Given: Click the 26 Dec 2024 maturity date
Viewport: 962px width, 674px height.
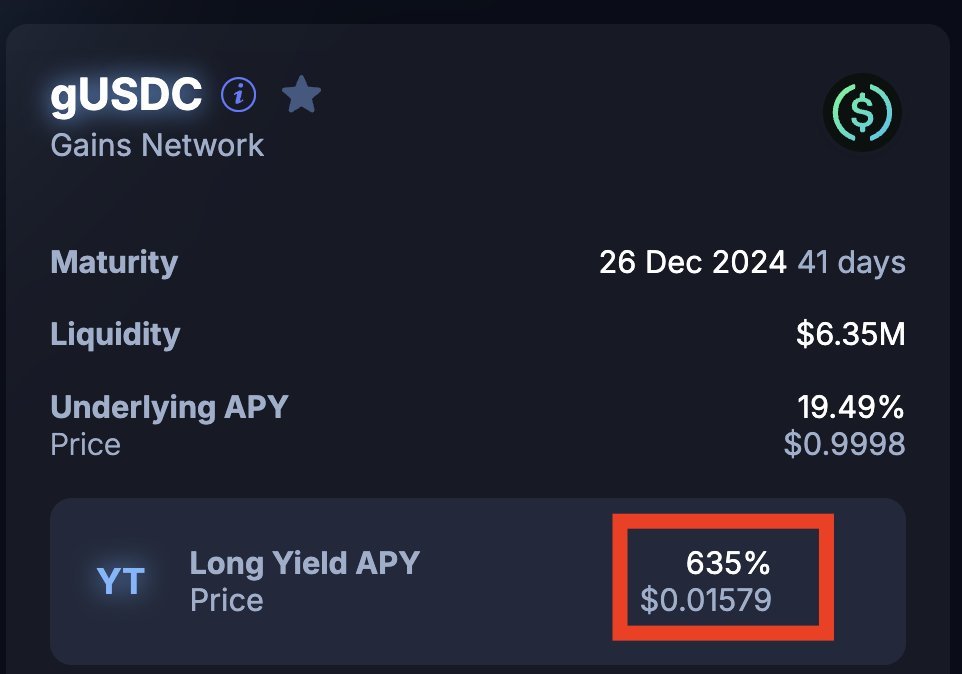Looking at the screenshot, I should pyautogui.click(x=692, y=263).
